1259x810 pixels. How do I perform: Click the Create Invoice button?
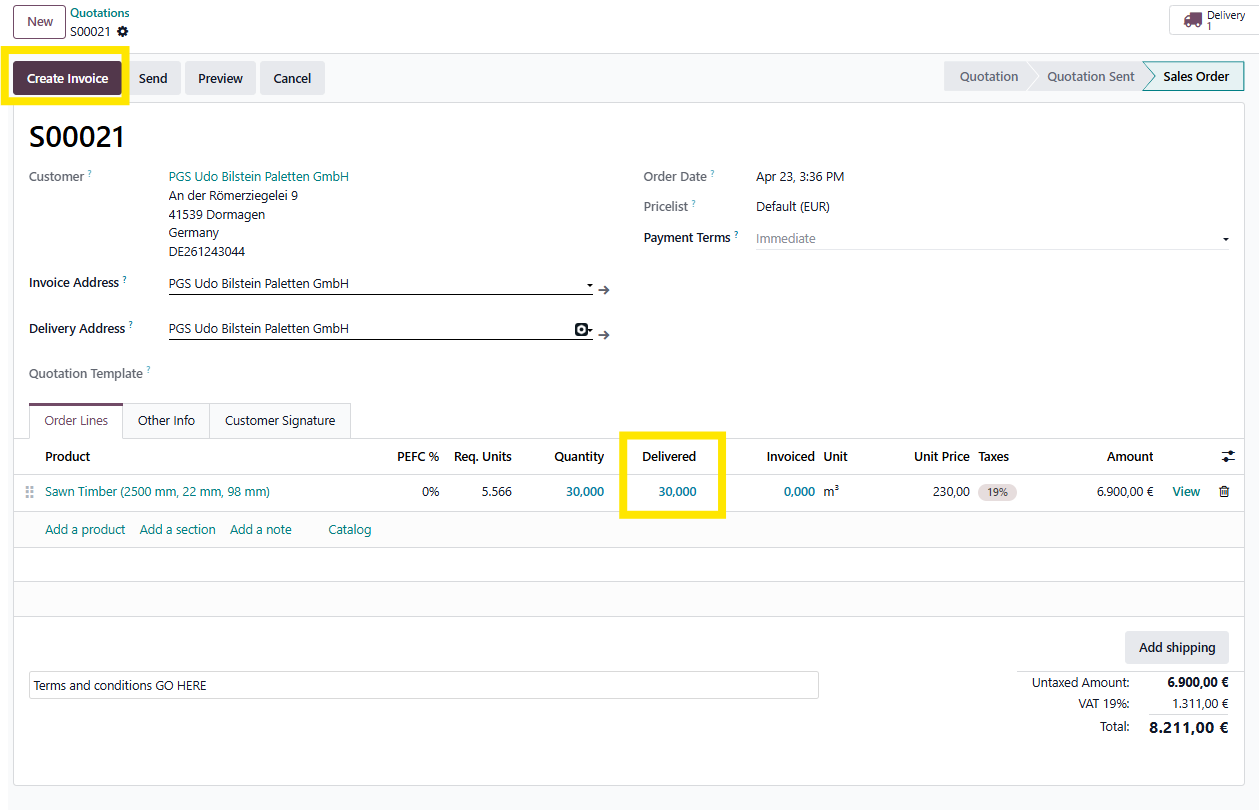67,78
